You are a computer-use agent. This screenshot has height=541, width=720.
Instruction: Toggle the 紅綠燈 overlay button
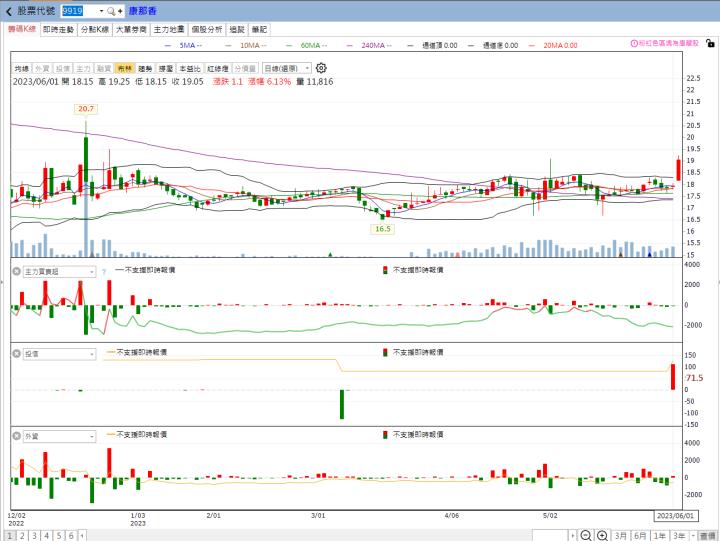coord(217,68)
